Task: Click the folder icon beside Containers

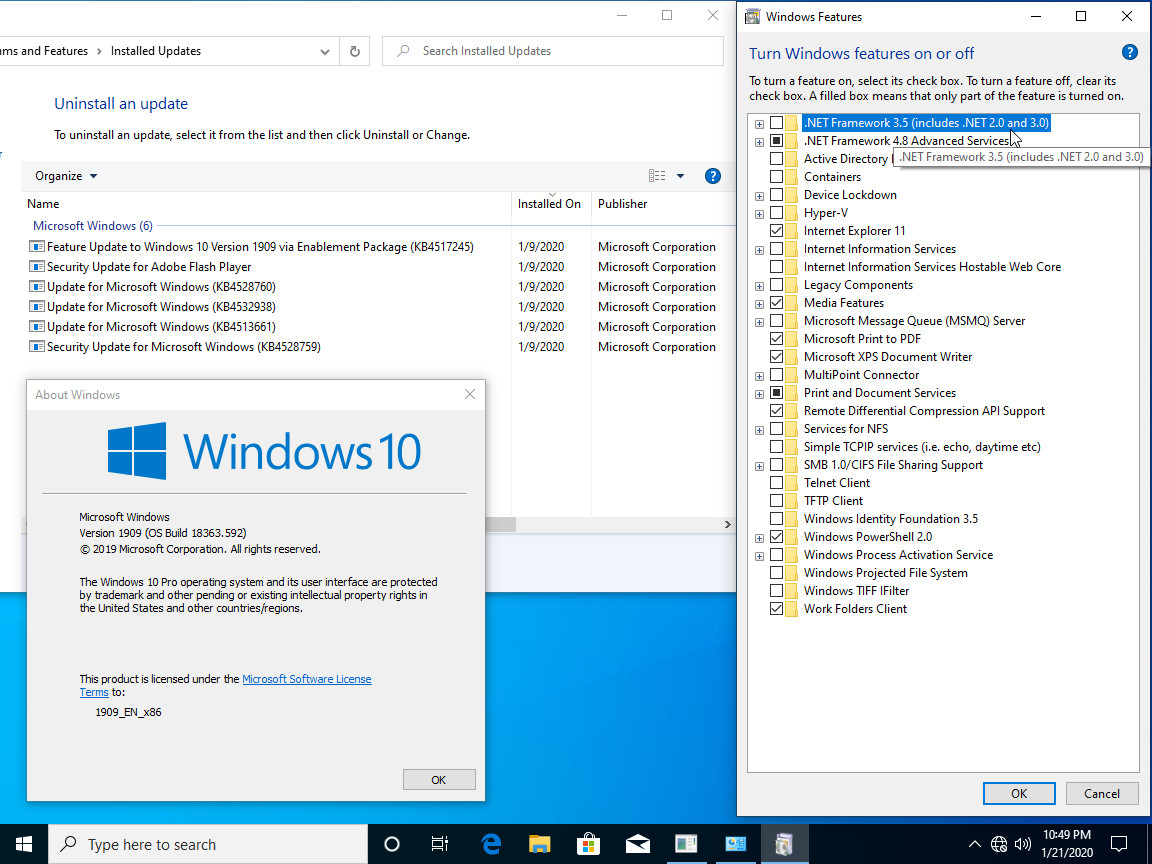Action: coord(791,177)
